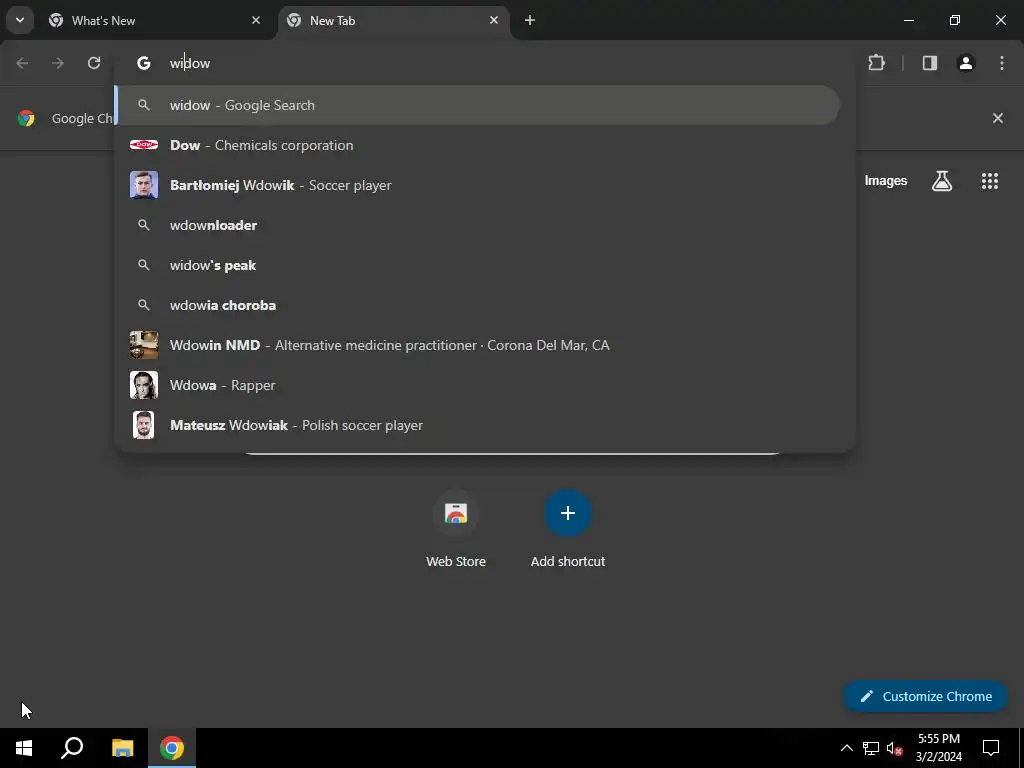Select 'widow - Google Search' suggestion

[477, 105]
